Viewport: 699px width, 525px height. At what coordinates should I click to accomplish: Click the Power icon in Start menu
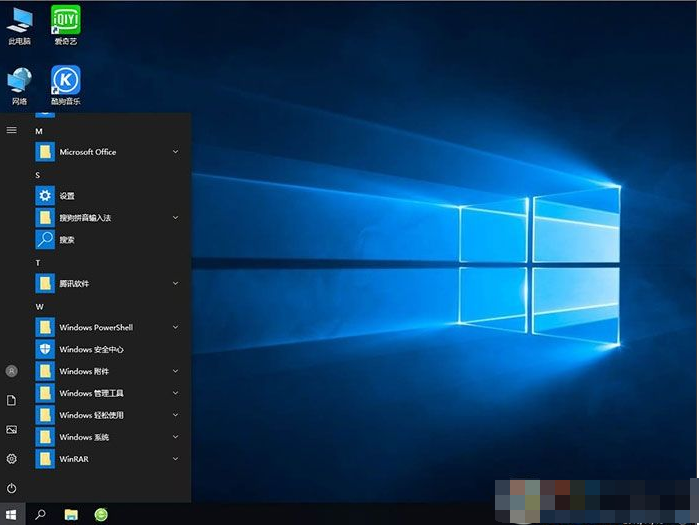[12, 488]
